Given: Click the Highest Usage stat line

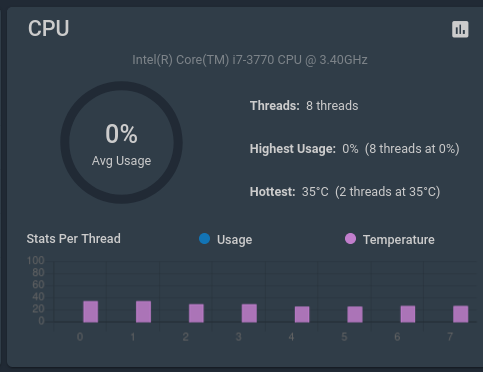Looking at the screenshot, I should [355, 149].
